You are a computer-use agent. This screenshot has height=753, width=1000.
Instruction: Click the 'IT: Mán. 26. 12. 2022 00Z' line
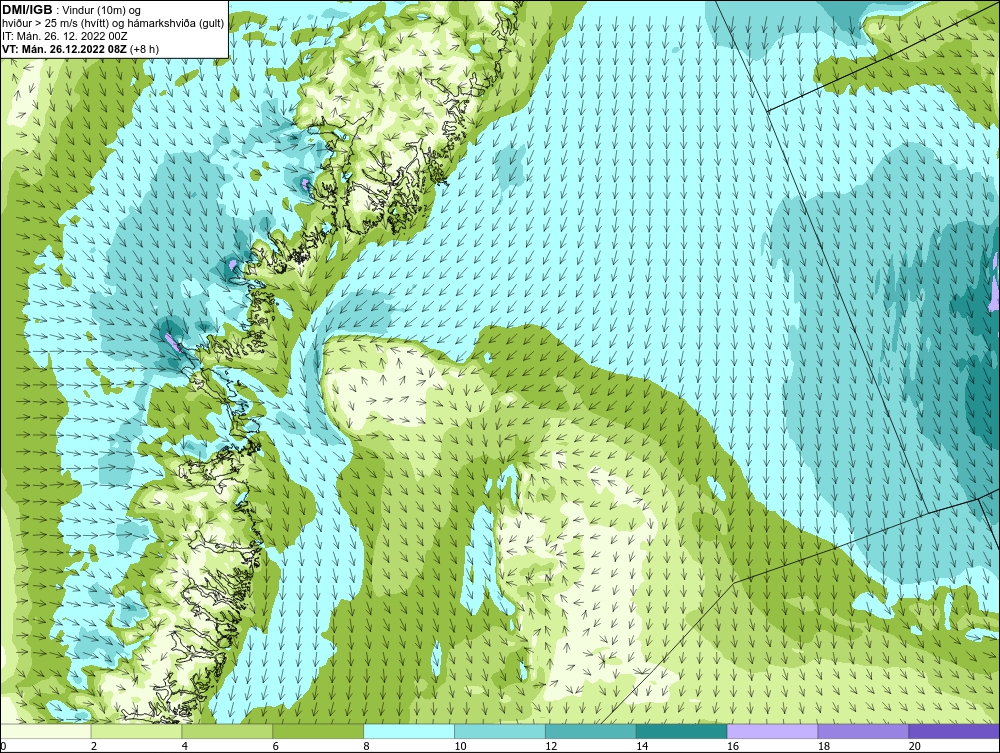click(65, 36)
